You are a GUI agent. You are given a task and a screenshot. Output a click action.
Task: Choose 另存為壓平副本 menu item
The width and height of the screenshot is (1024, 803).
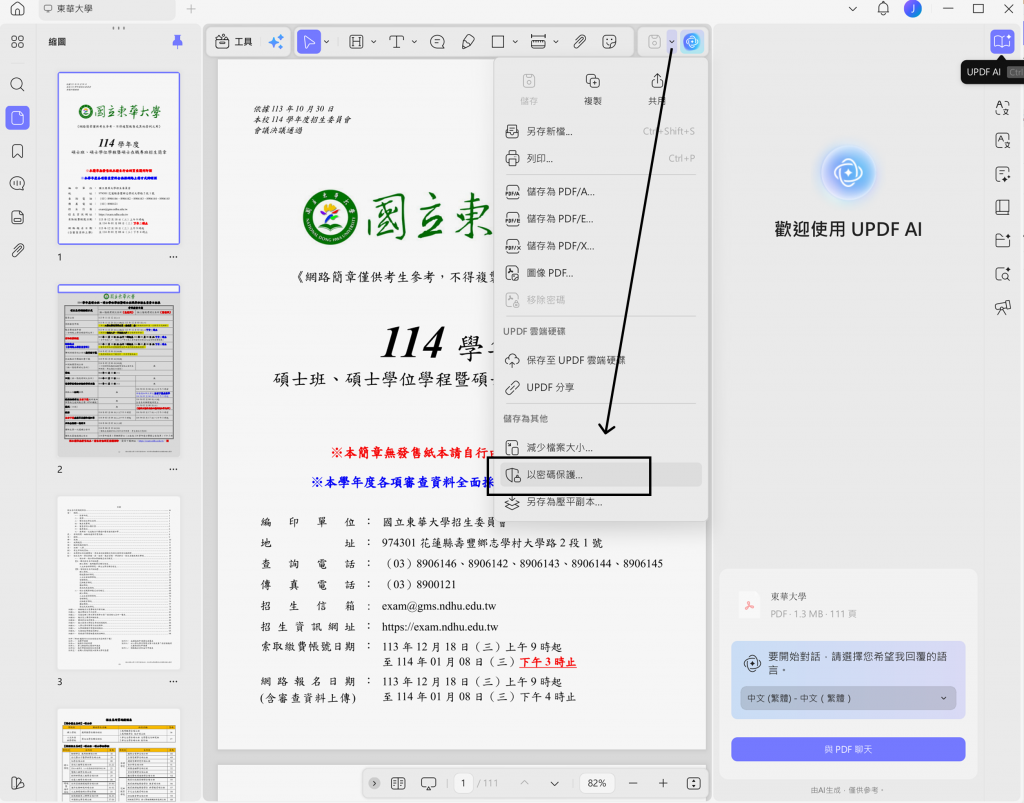click(x=600, y=502)
